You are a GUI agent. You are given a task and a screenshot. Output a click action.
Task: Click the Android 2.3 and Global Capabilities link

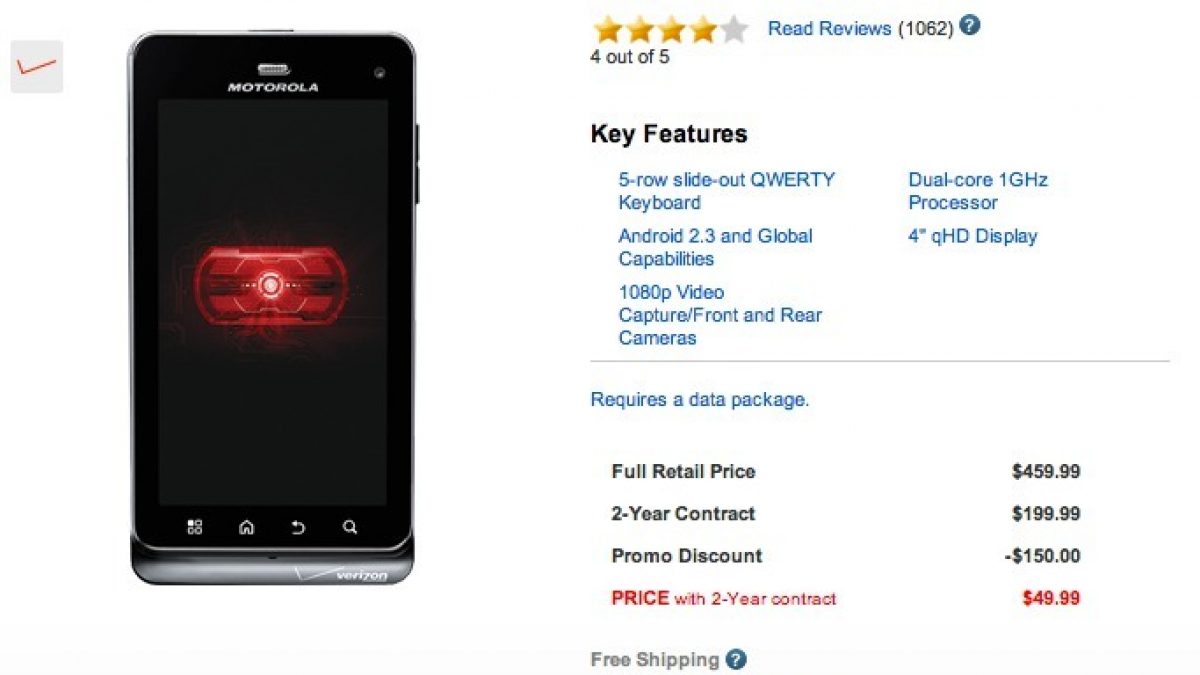pos(715,247)
